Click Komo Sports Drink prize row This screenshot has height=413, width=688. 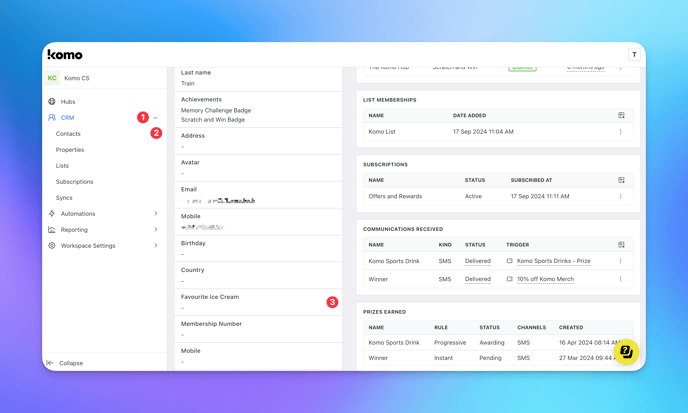(x=498, y=342)
